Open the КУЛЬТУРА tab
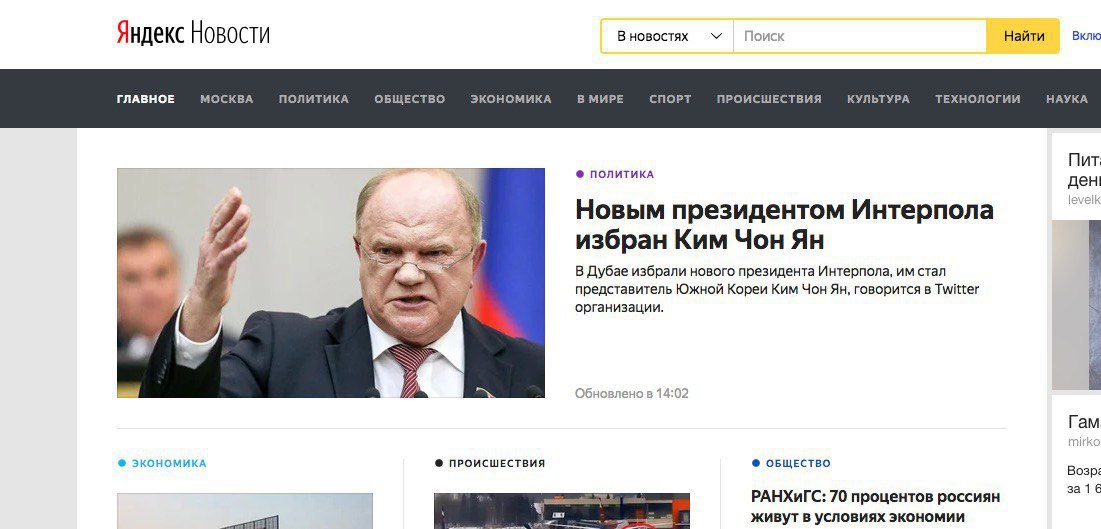The height and width of the screenshot is (529, 1101). [878, 99]
